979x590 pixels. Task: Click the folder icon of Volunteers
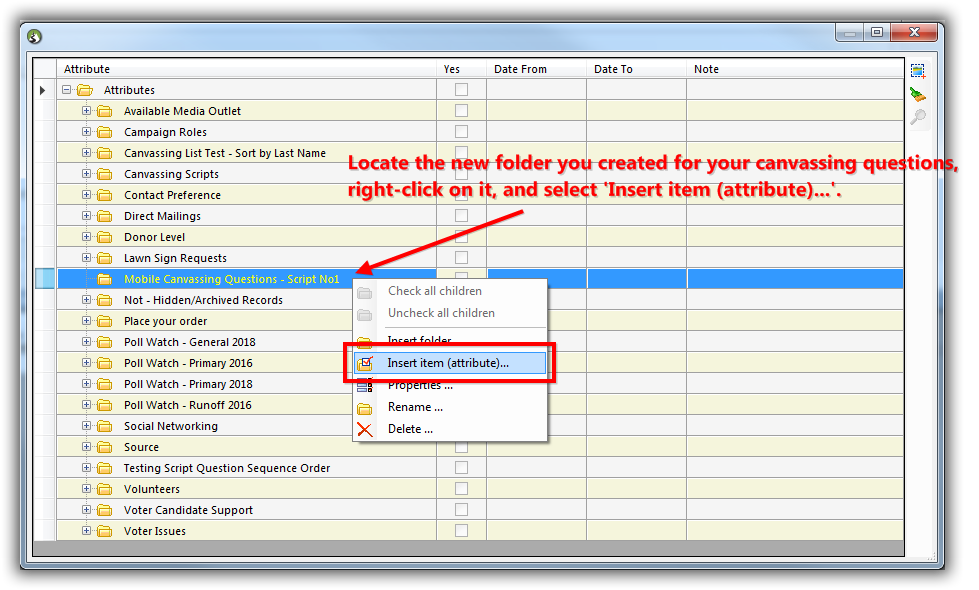[105, 489]
